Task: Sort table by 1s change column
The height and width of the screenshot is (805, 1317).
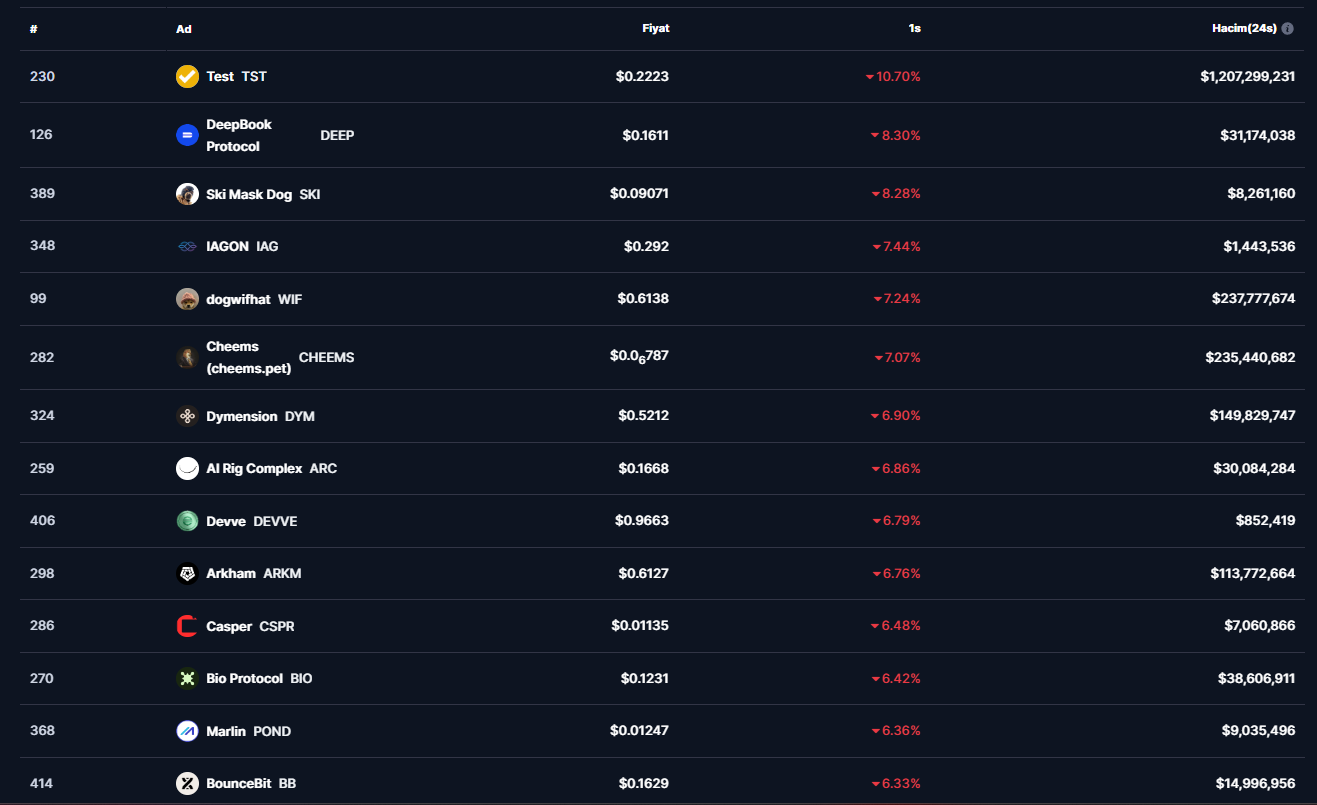Action: pos(914,29)
